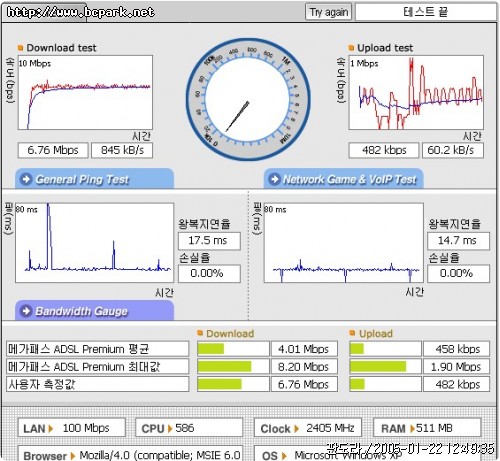
Task: Click the speedometer gauge needle
Action: (x=237, y=116)
